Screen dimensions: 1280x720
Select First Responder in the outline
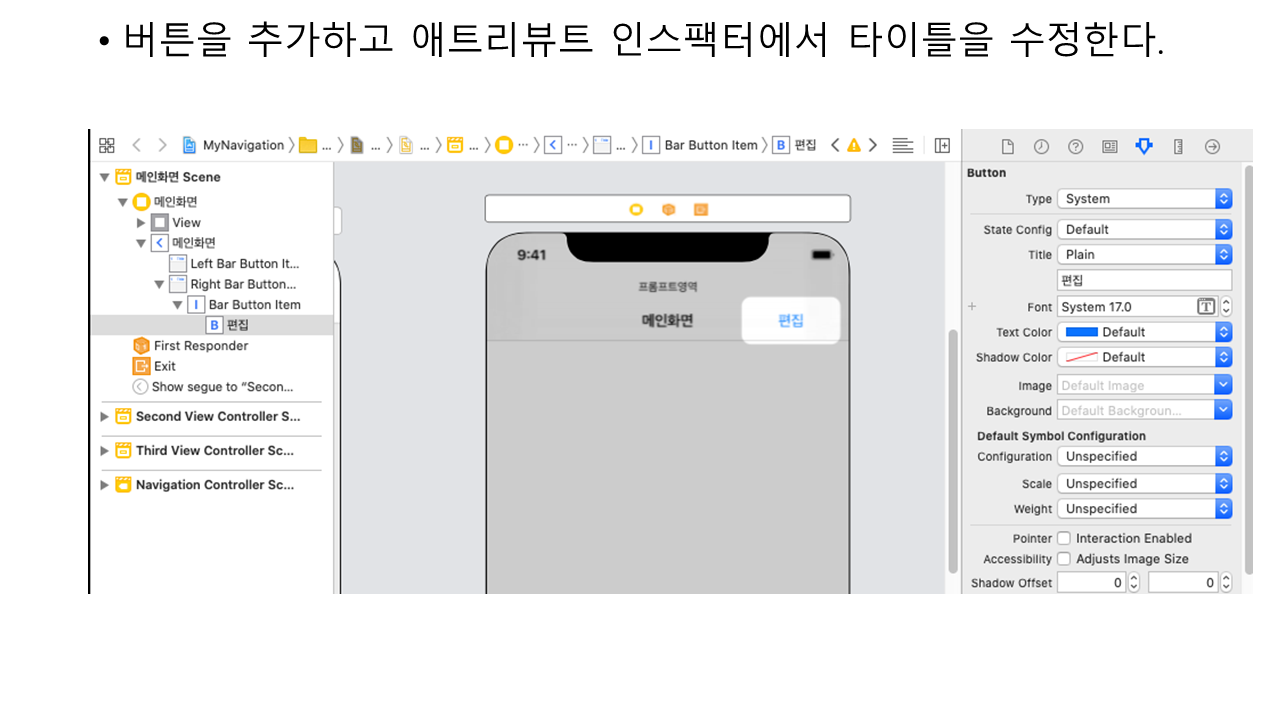(200, 346)
